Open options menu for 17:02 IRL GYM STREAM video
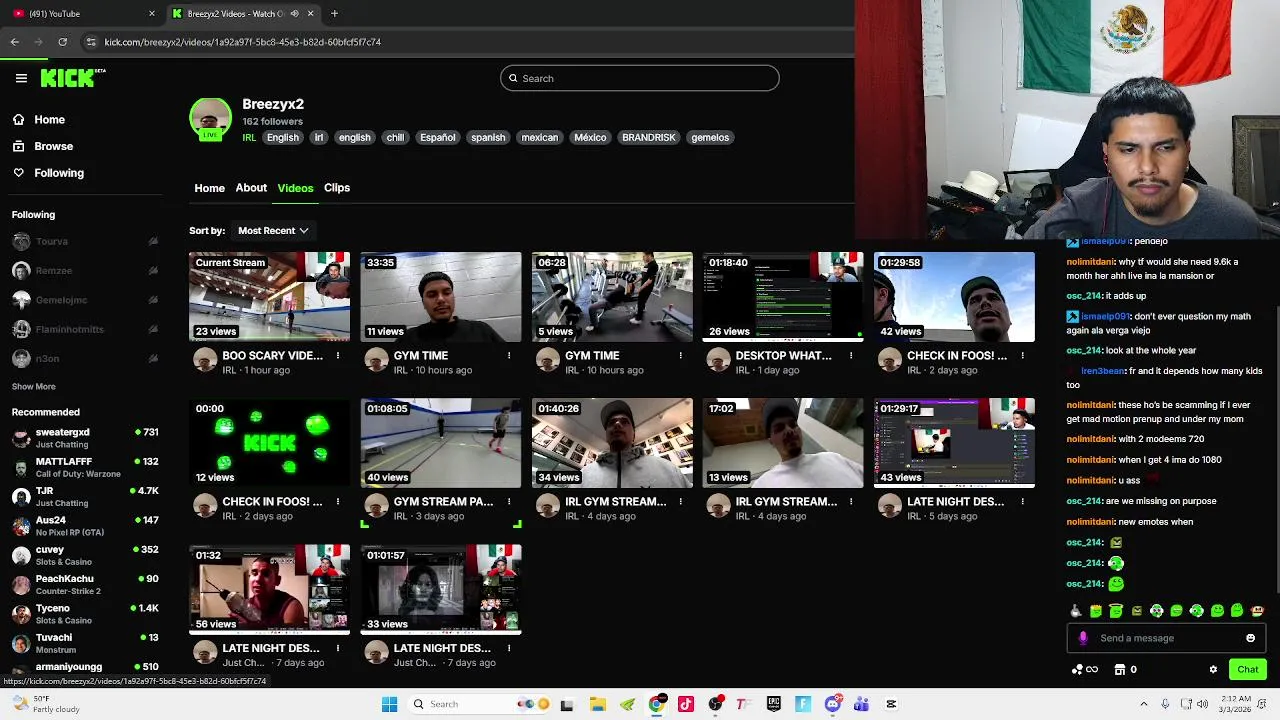This screenshot has height=720, width=1280. click(851, 502)
